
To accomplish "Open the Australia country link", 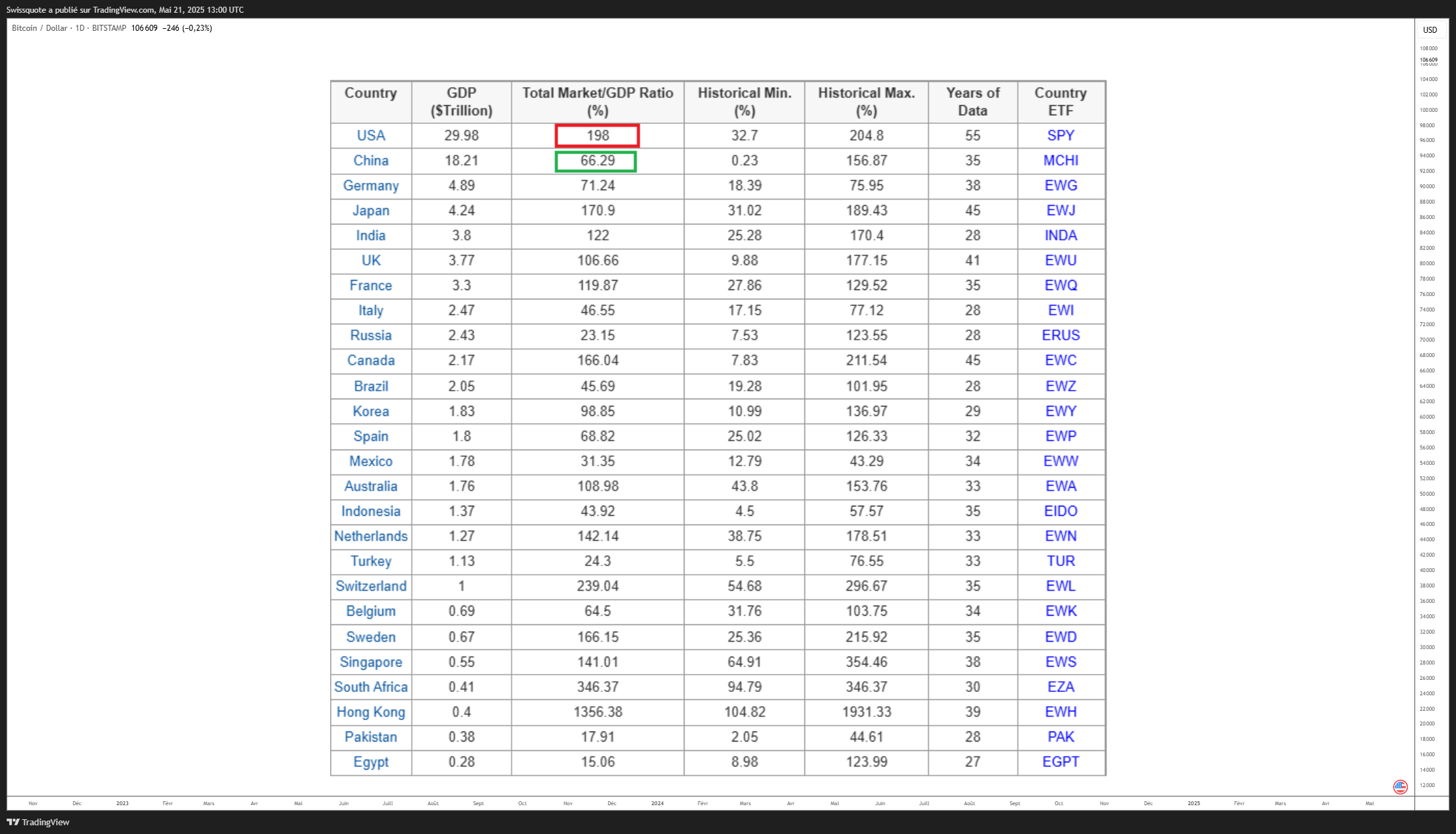I will point(371,486).
